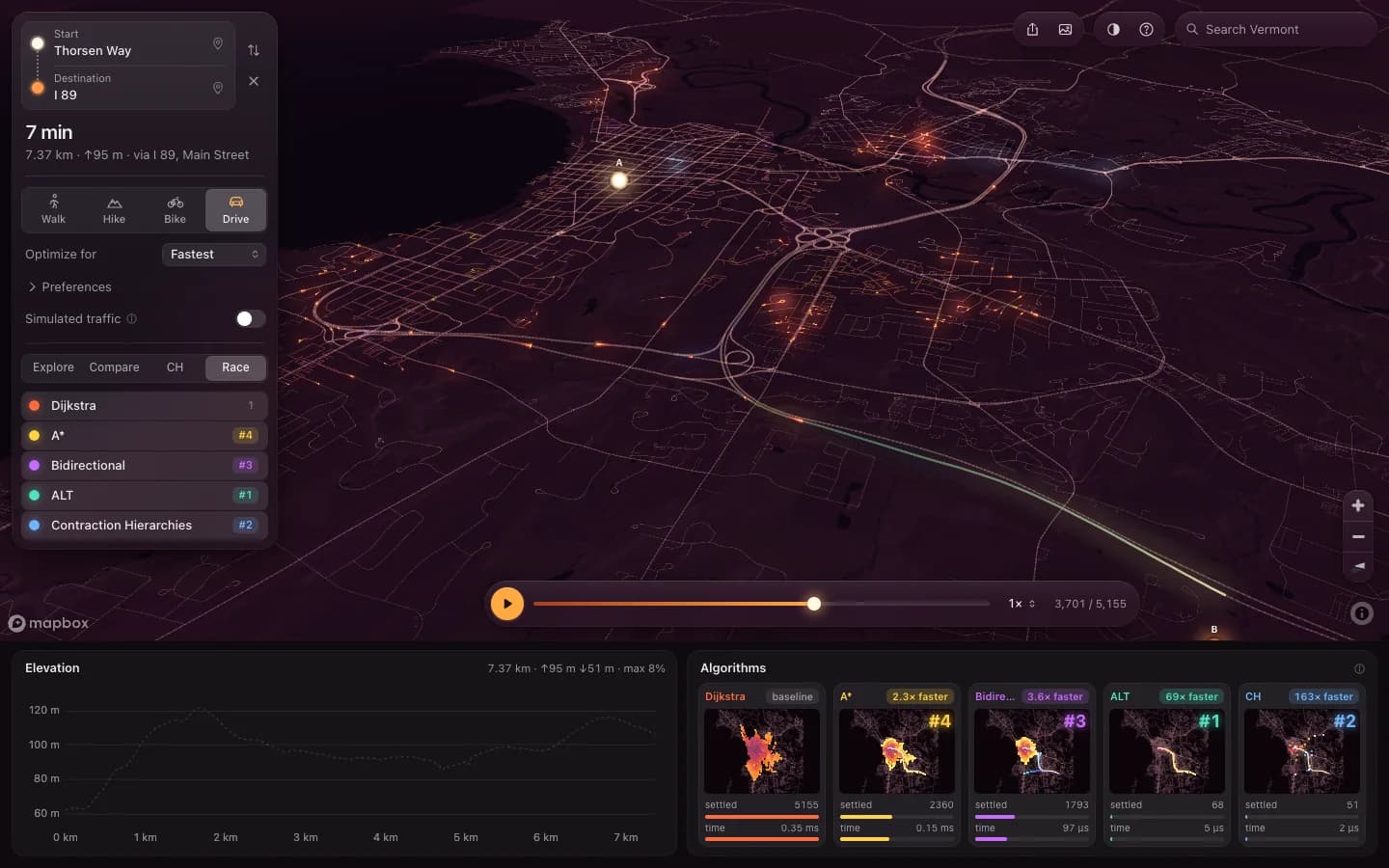1389x868 pixels.
Task: Toggle Dijkstra algorithm row
Action: 144,405
